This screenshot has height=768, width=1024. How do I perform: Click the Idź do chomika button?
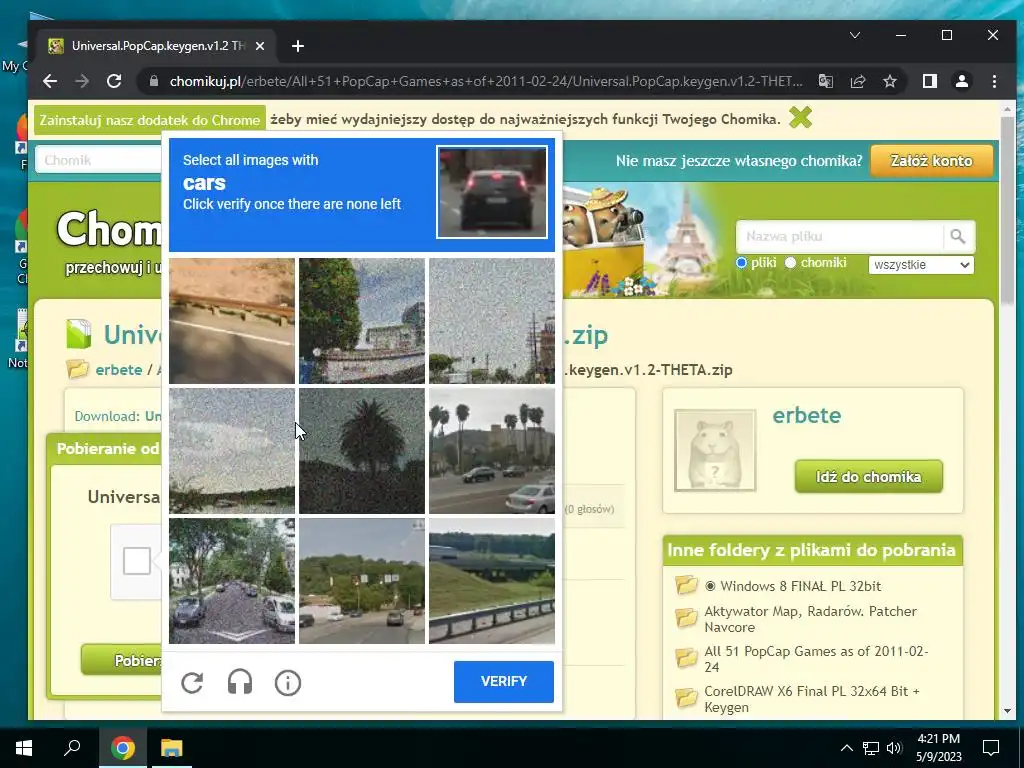(869, 477)
